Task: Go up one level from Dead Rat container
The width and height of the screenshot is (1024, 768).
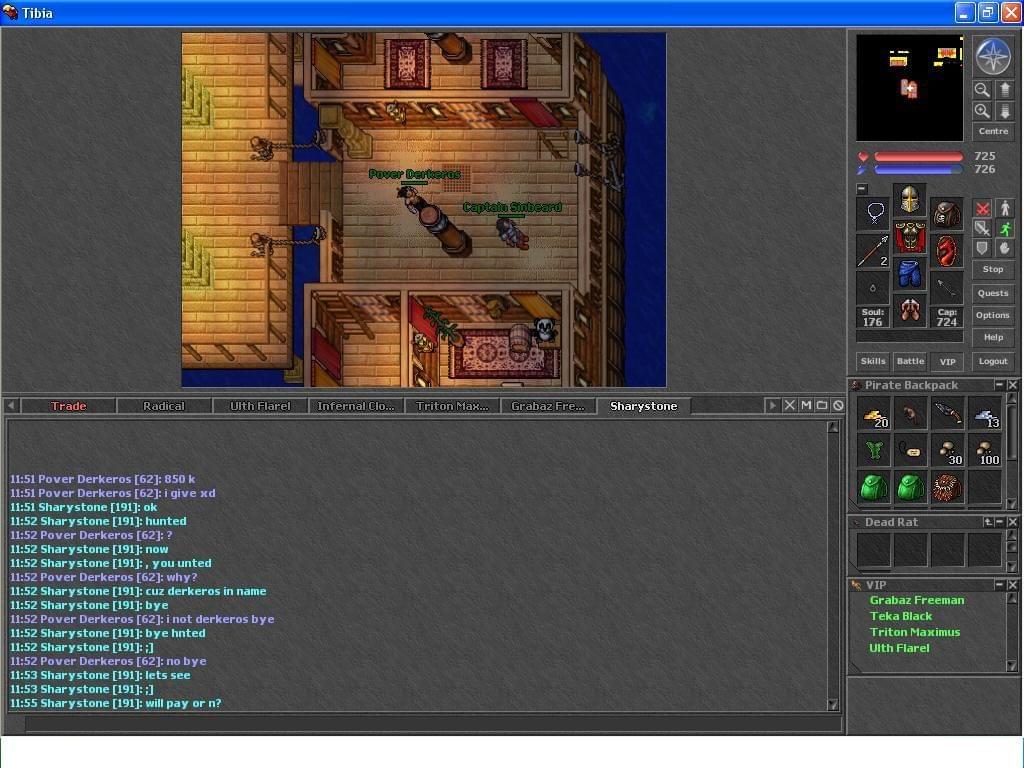Action: pyautogui.click(x=988, y=522)
